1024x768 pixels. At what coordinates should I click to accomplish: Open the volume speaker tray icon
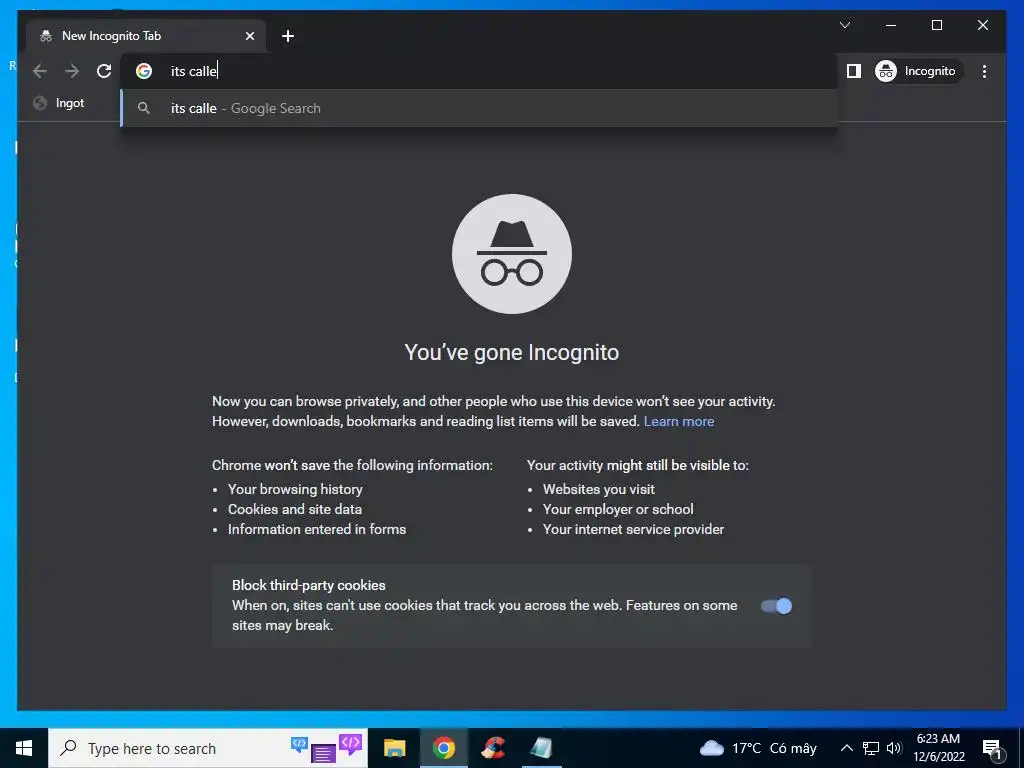tap(894, 748)
